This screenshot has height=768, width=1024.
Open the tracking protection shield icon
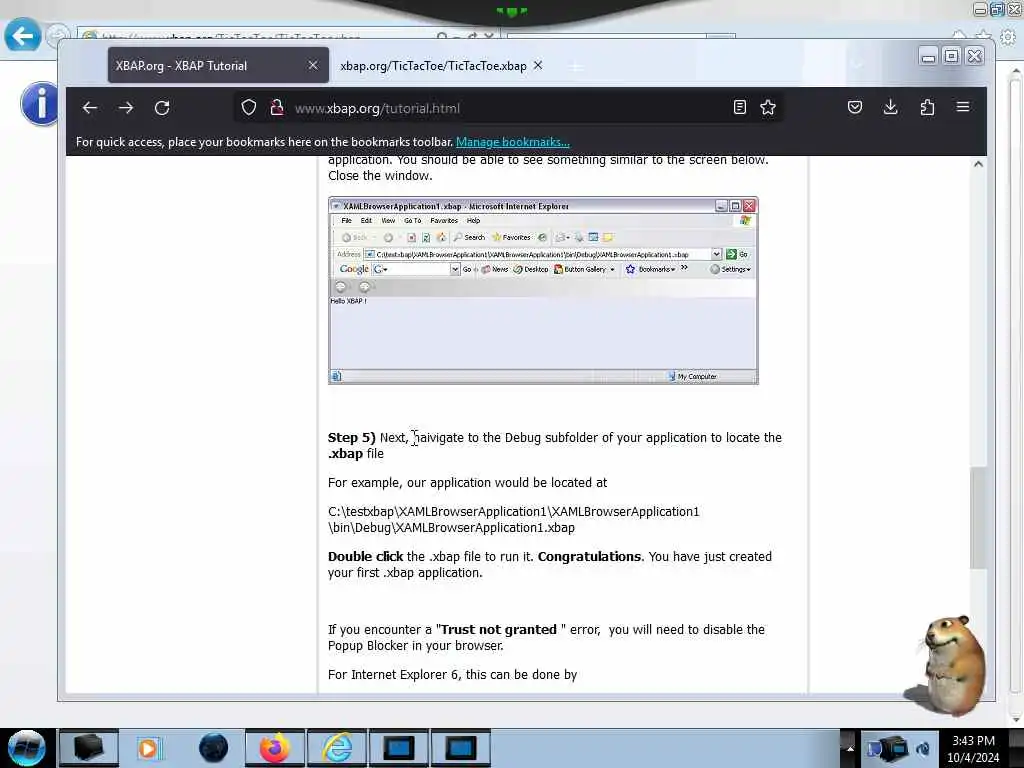tap(249, 108)
